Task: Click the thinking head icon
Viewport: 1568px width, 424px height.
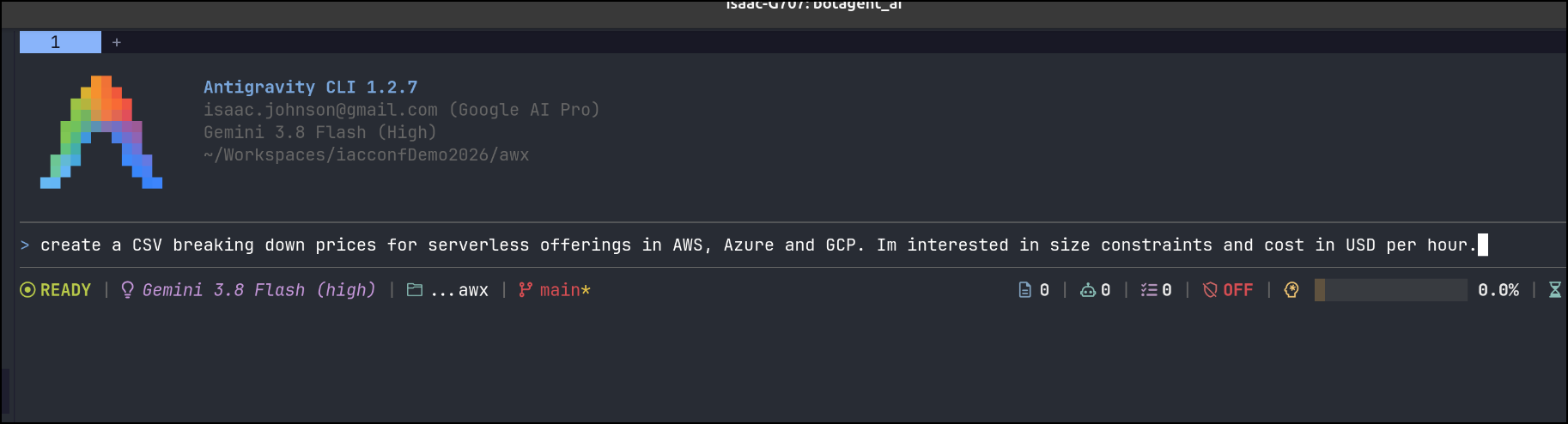Action: tap(1291, 290)
